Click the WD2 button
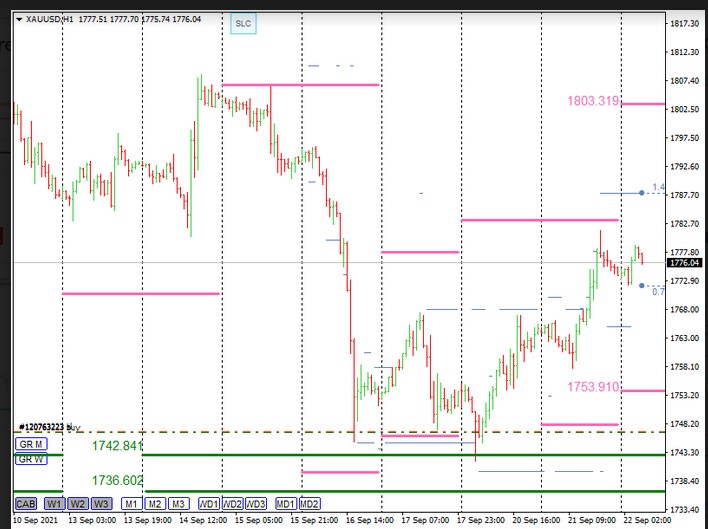 pyautogui.click(x=233, y=503)
